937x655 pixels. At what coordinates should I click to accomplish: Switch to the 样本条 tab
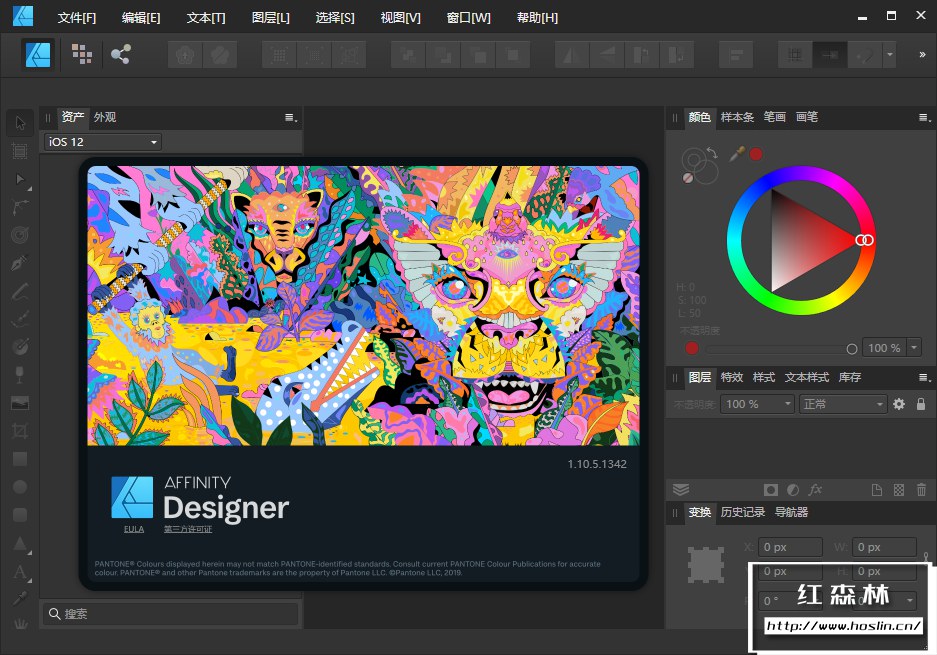(x=737, y=117)
